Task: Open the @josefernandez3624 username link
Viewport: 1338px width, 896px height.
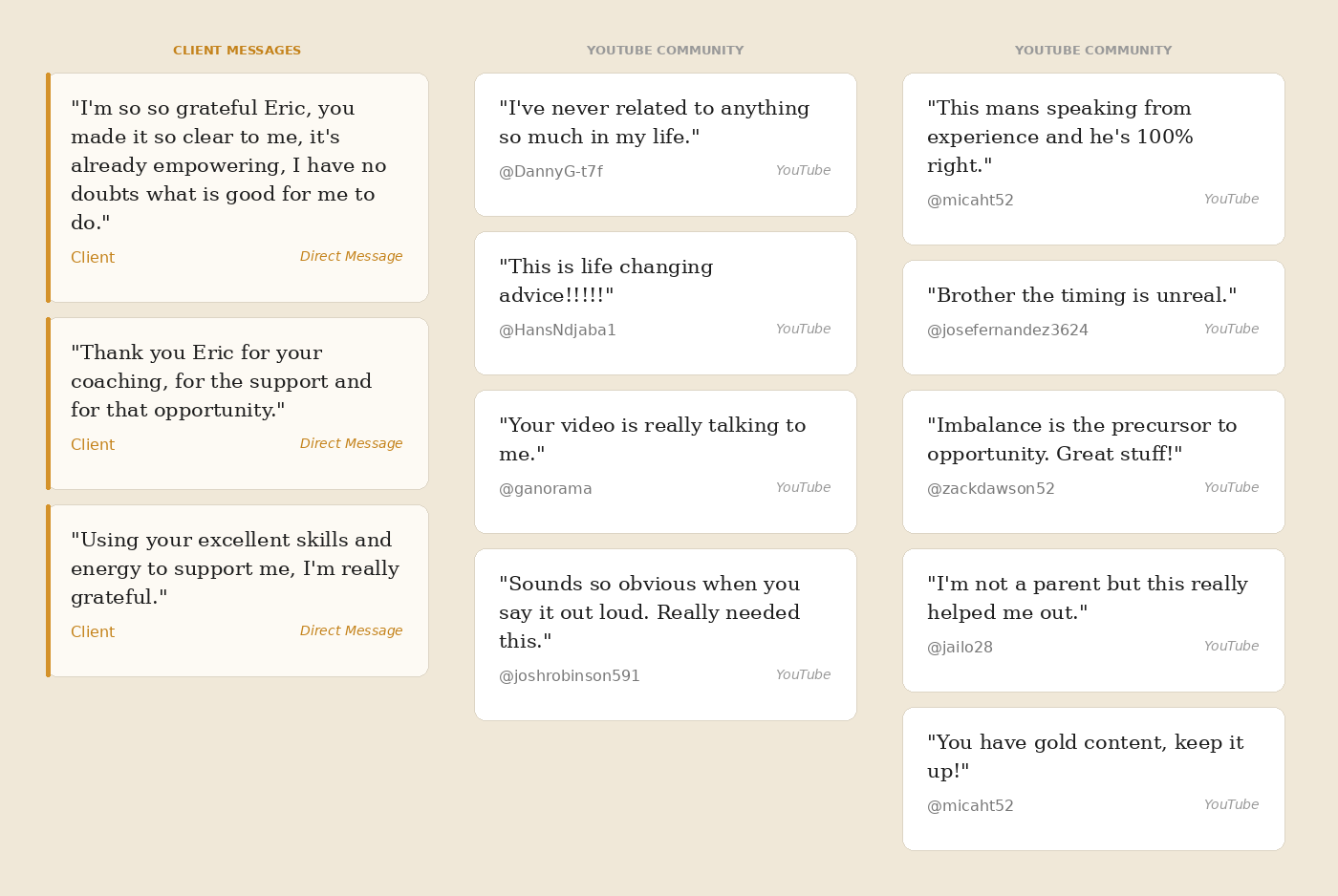Action: point(1007,331)
